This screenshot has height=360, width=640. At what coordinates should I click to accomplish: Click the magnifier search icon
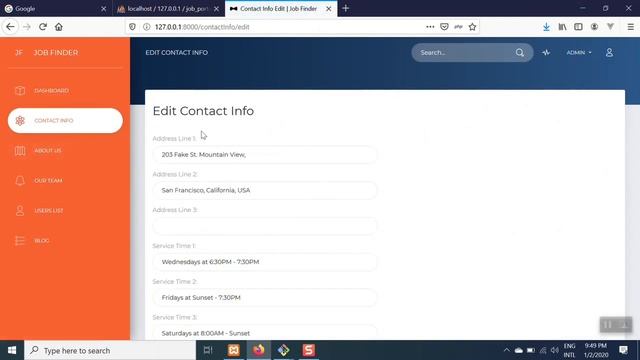[x=520, y=53]
